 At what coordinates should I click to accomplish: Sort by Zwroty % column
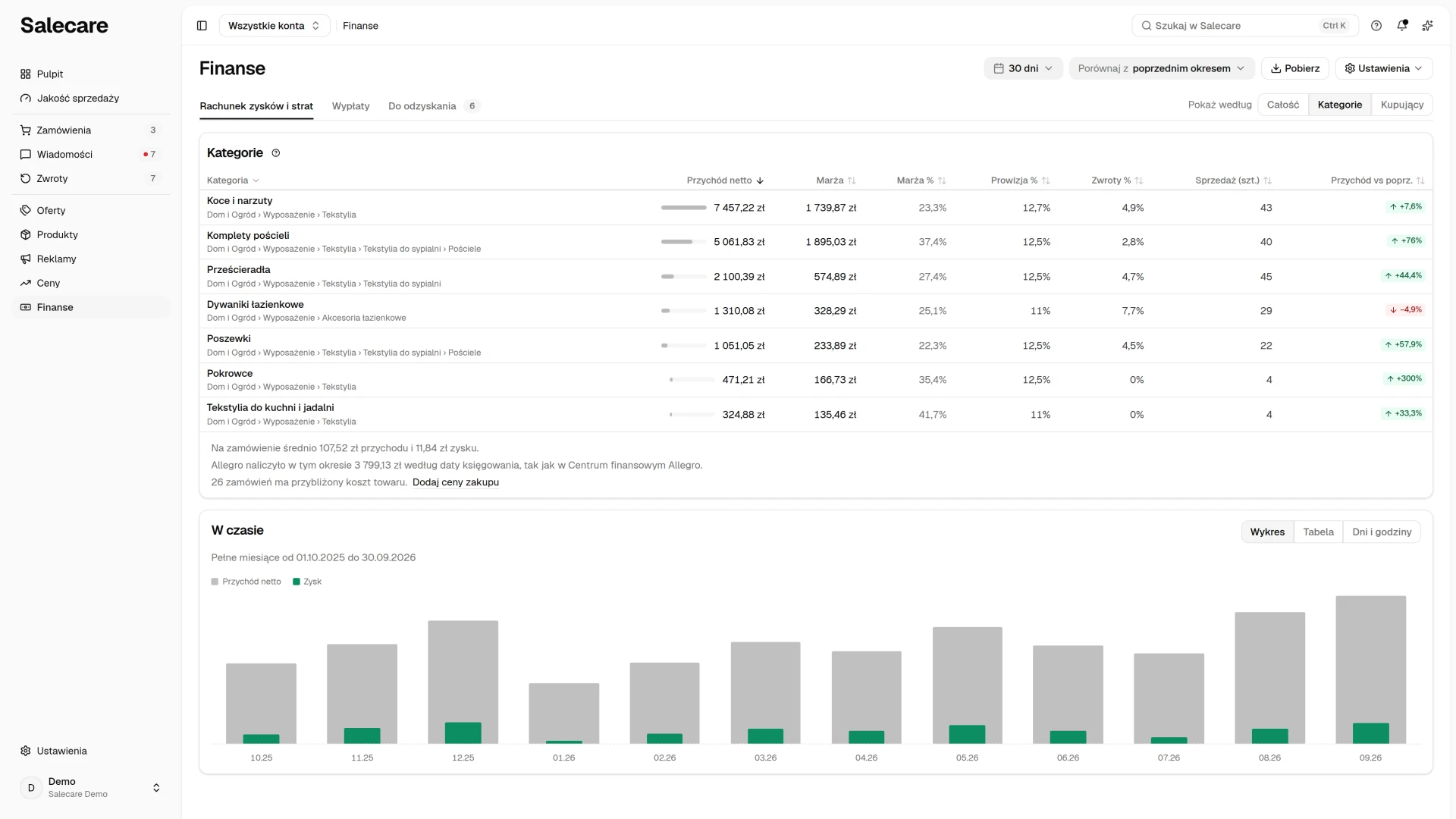tap(1117, 180)
